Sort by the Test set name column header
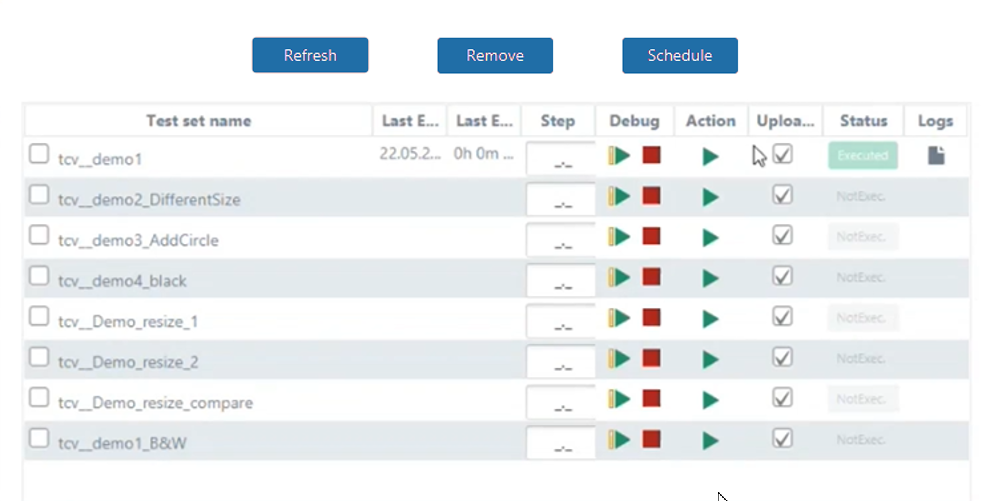This screenshot has height=501, width=990. 198,121
